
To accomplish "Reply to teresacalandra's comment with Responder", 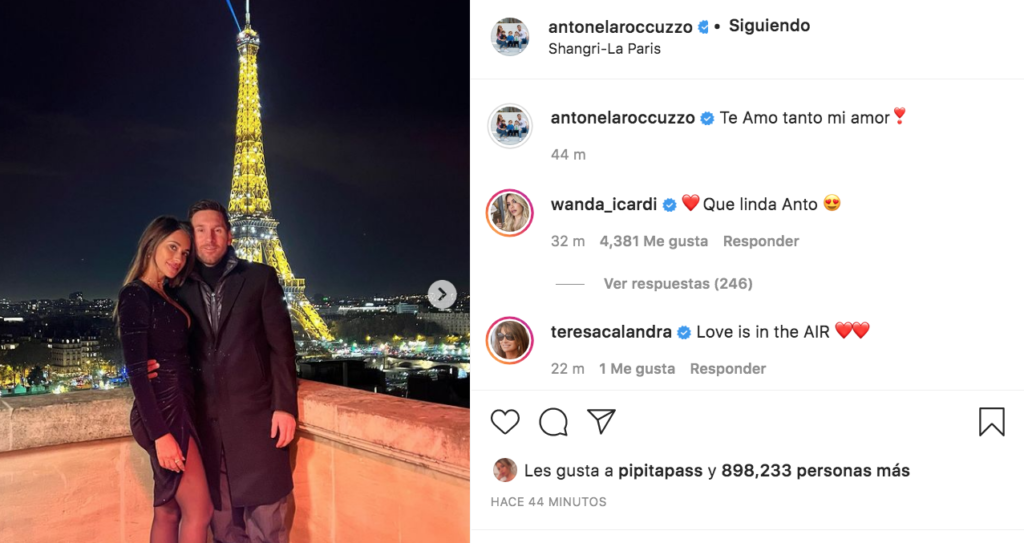I will point(728,369).
